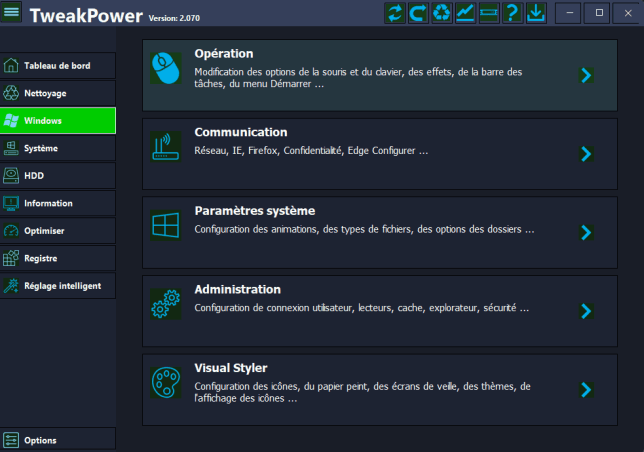This screenshot has width=644, height=452.
Task: Select the Nettoyage sidebar tab
Action: [58, 93]
